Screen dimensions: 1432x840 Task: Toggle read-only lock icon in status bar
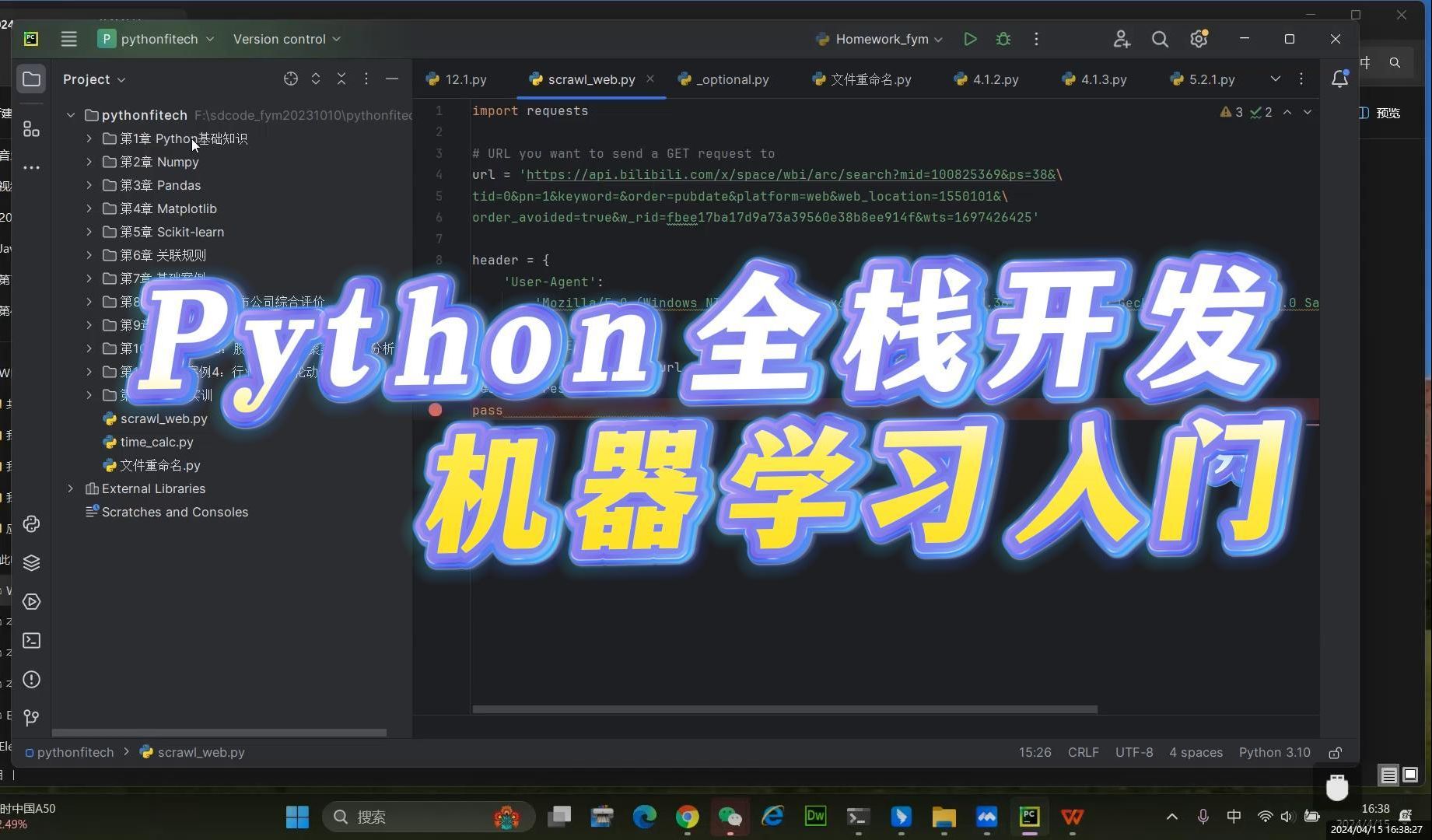(1336, 753)
